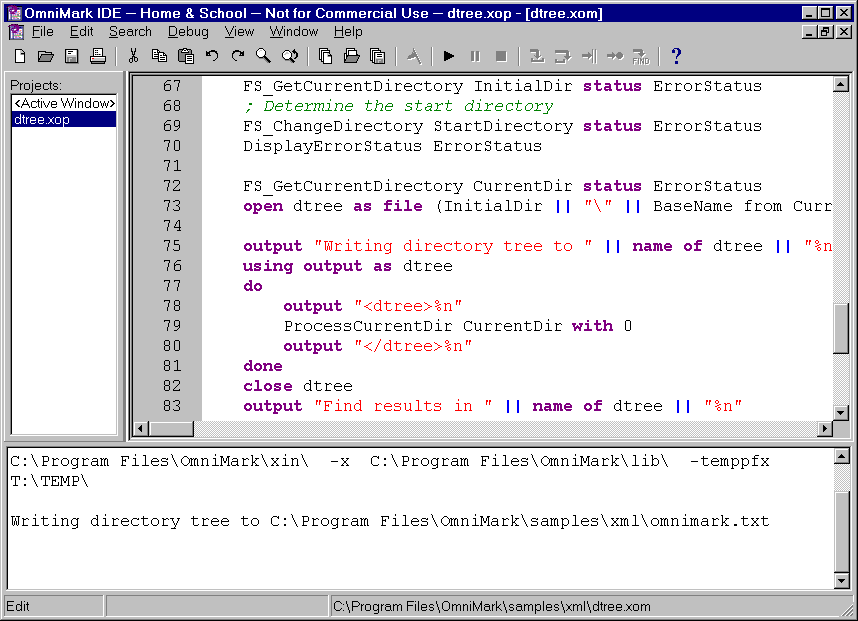Click the comment "; Determine the start directory"
Viewport: 858px width, 621px height.
click(398, 106)
